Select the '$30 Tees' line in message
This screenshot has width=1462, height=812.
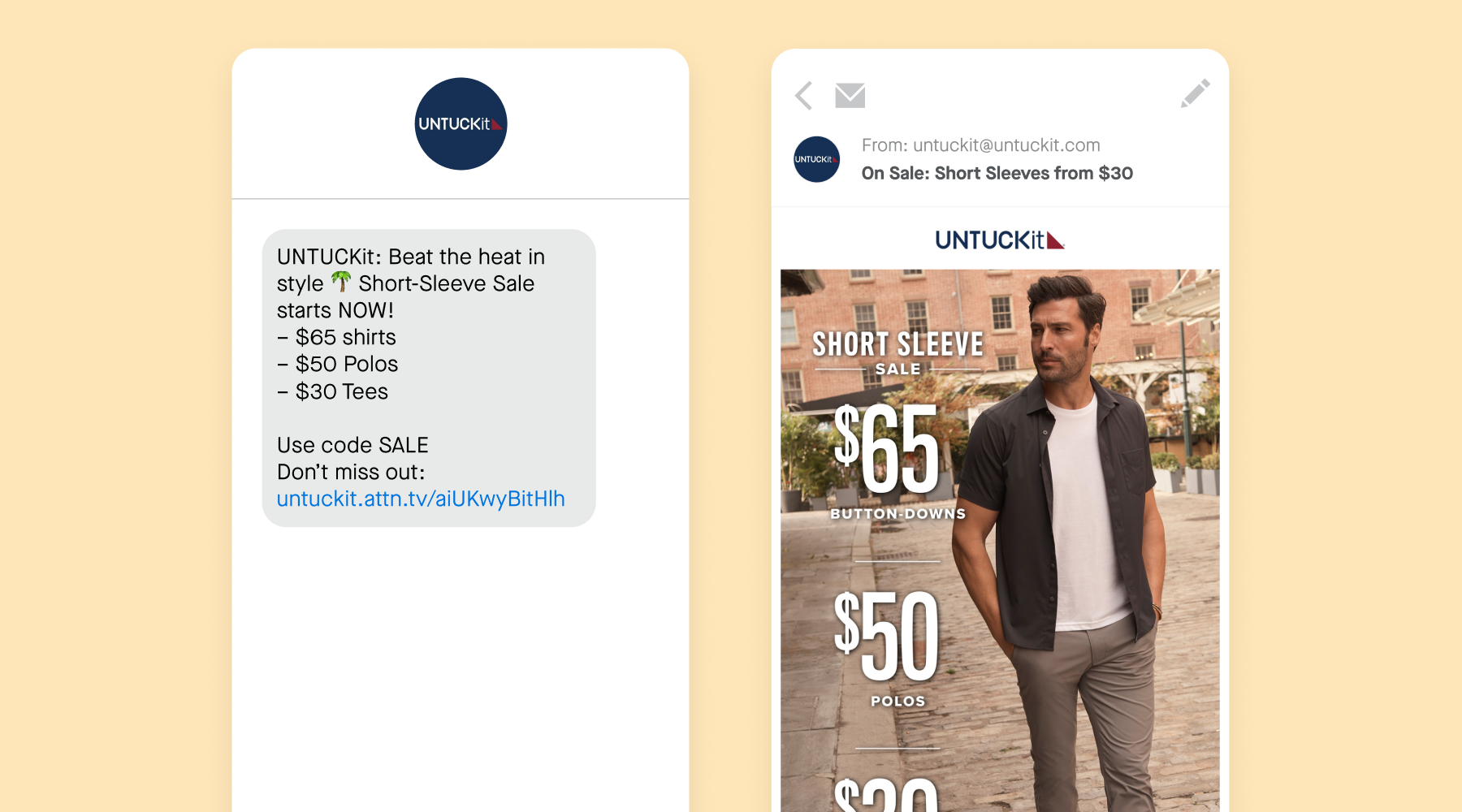[x=333, y=391]
